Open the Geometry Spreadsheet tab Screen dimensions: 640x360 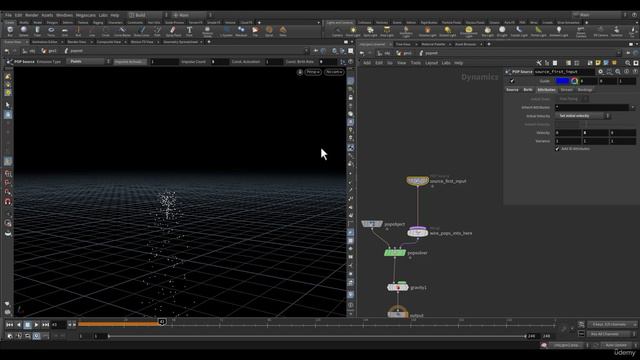[x=181, y=42]
